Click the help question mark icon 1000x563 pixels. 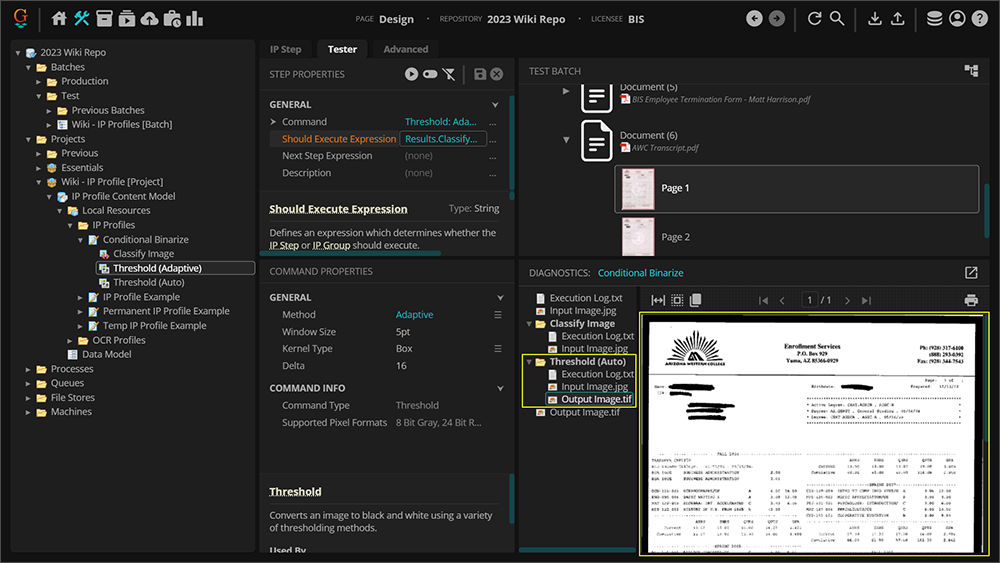pos(979,19)
